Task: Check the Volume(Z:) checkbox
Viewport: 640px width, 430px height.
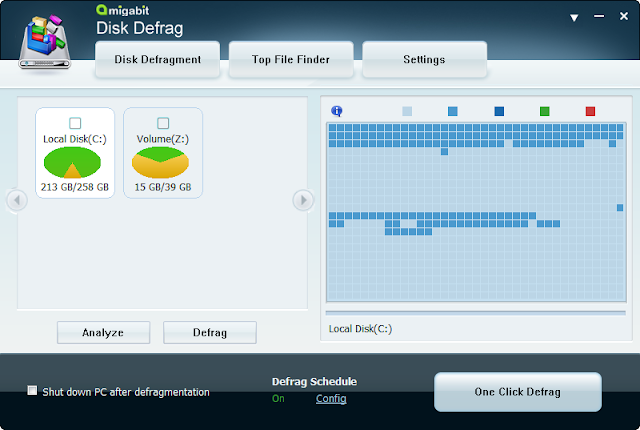Action: [x=163, y=123]
